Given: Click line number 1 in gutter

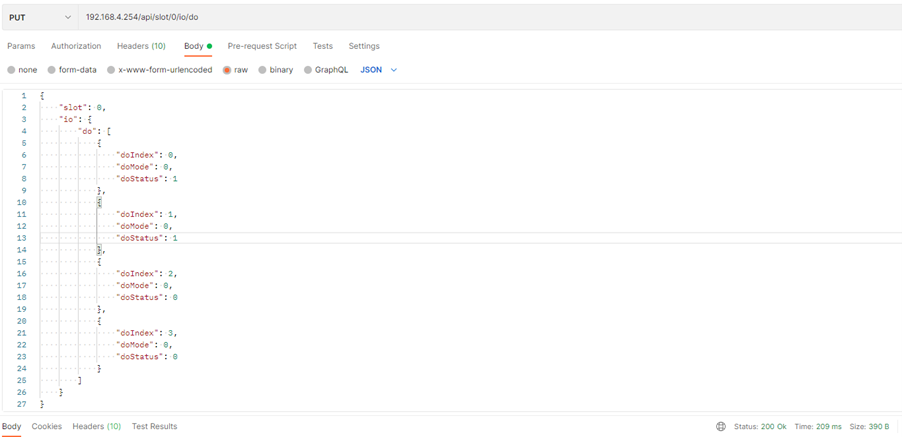Looking at the screenshot, I should [x=24, y=96].
